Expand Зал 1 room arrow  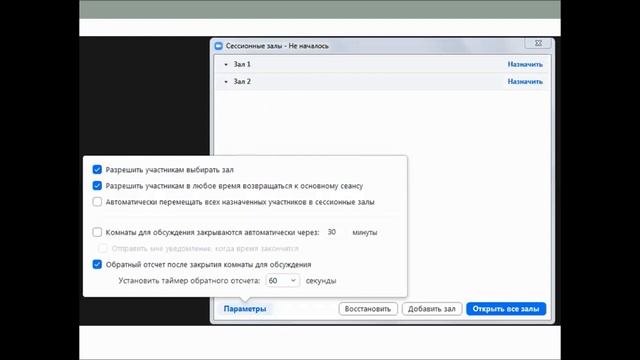click(226, 64)
